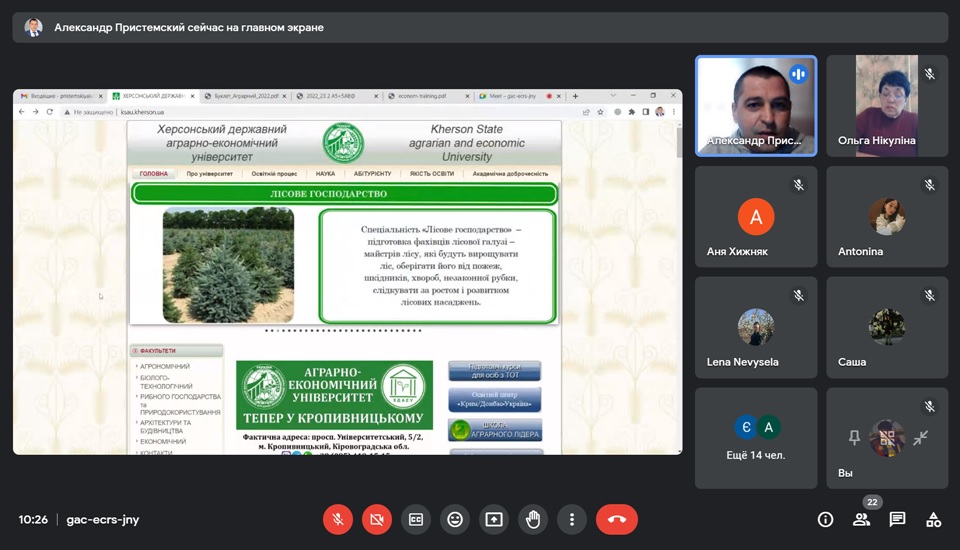Leave the call with the red hang-up button
The height and width of the screenshot is (550, 960).
click(x=617, y=519)
